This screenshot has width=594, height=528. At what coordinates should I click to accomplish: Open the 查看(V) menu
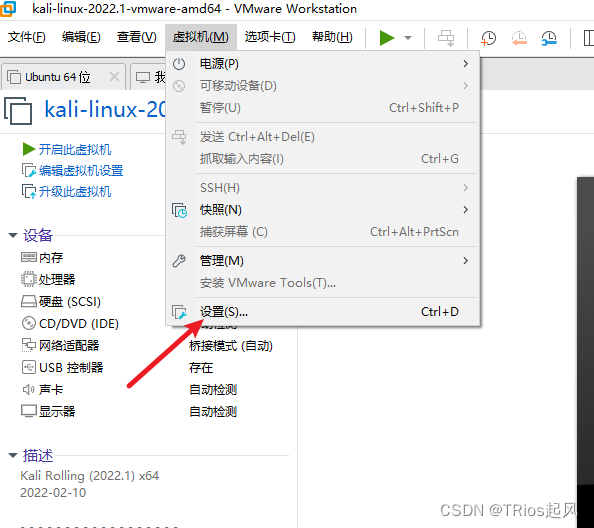136,37
